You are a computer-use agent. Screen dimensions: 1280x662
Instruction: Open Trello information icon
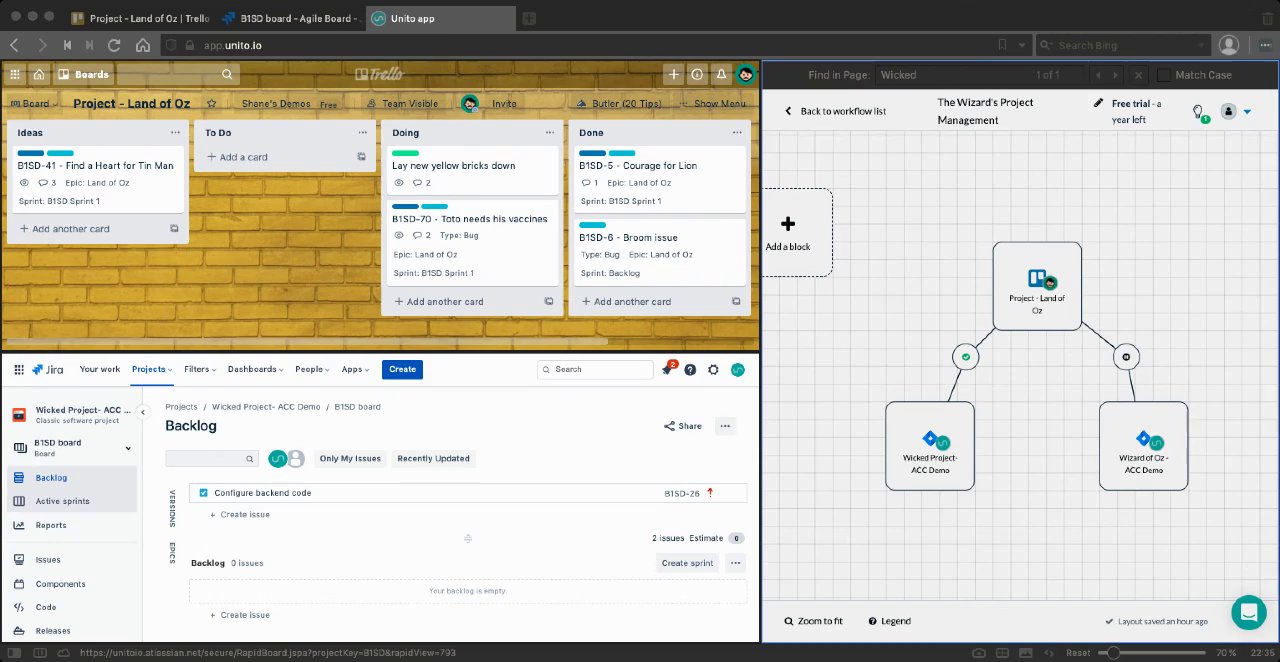click(x=697, y=74)
